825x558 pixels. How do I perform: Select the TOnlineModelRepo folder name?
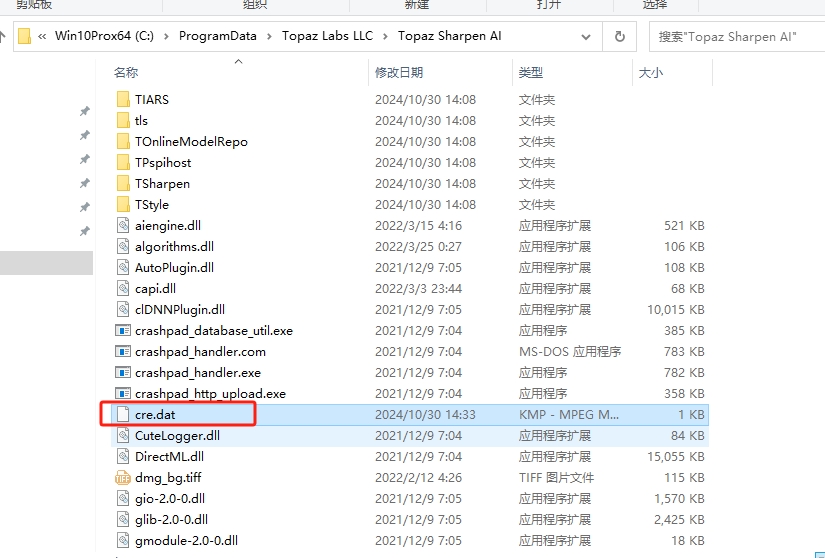[191, 141]
